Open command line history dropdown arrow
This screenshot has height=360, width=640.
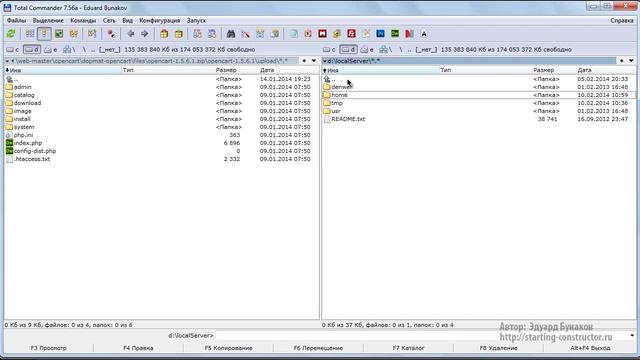coord(632,336)
